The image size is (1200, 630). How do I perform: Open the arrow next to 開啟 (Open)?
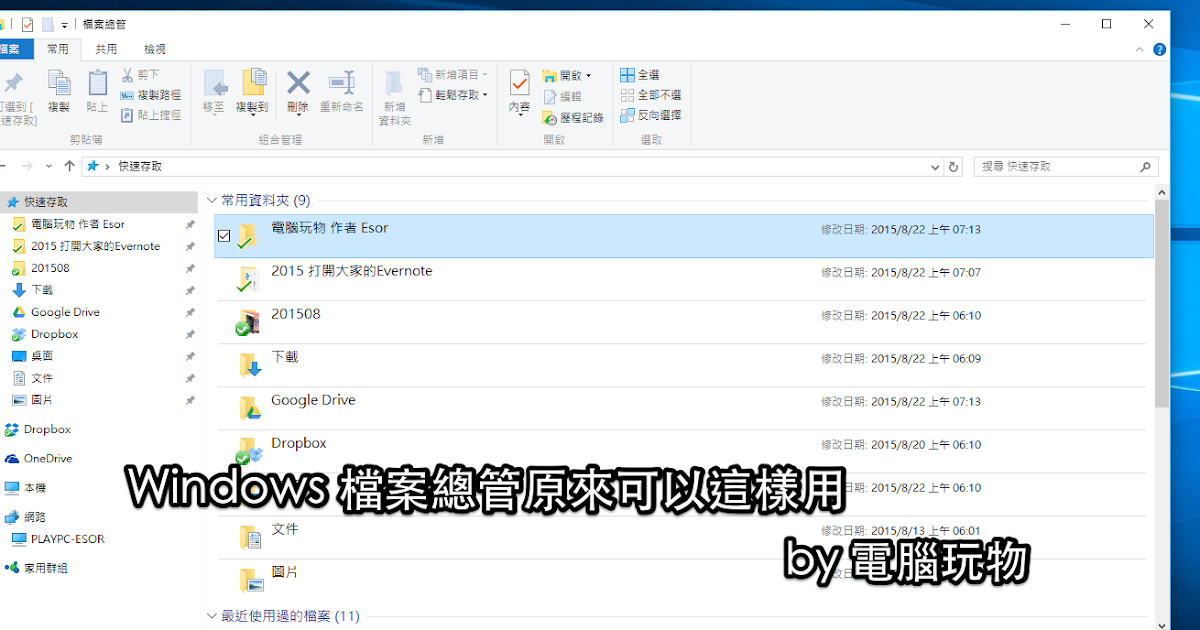(588, 76)
